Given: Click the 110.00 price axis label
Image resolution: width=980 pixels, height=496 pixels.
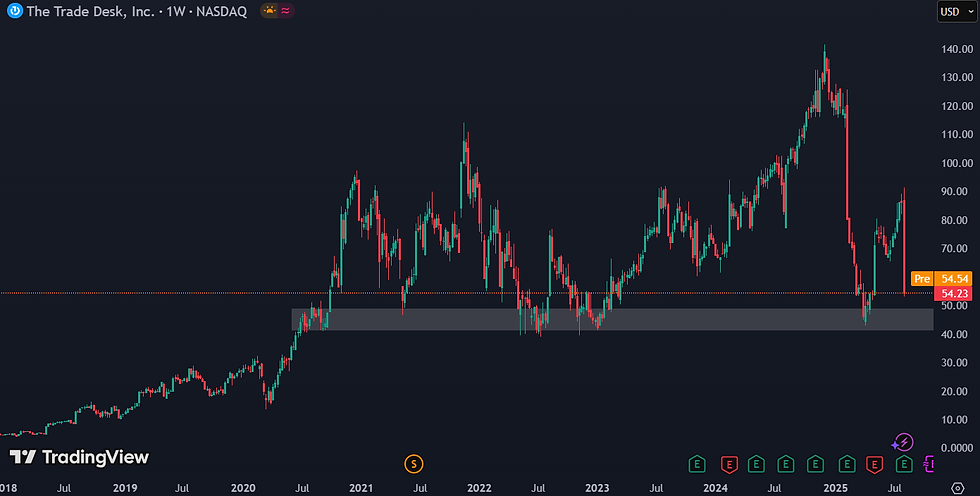Looking at the screenshot, I should (957, 134).
